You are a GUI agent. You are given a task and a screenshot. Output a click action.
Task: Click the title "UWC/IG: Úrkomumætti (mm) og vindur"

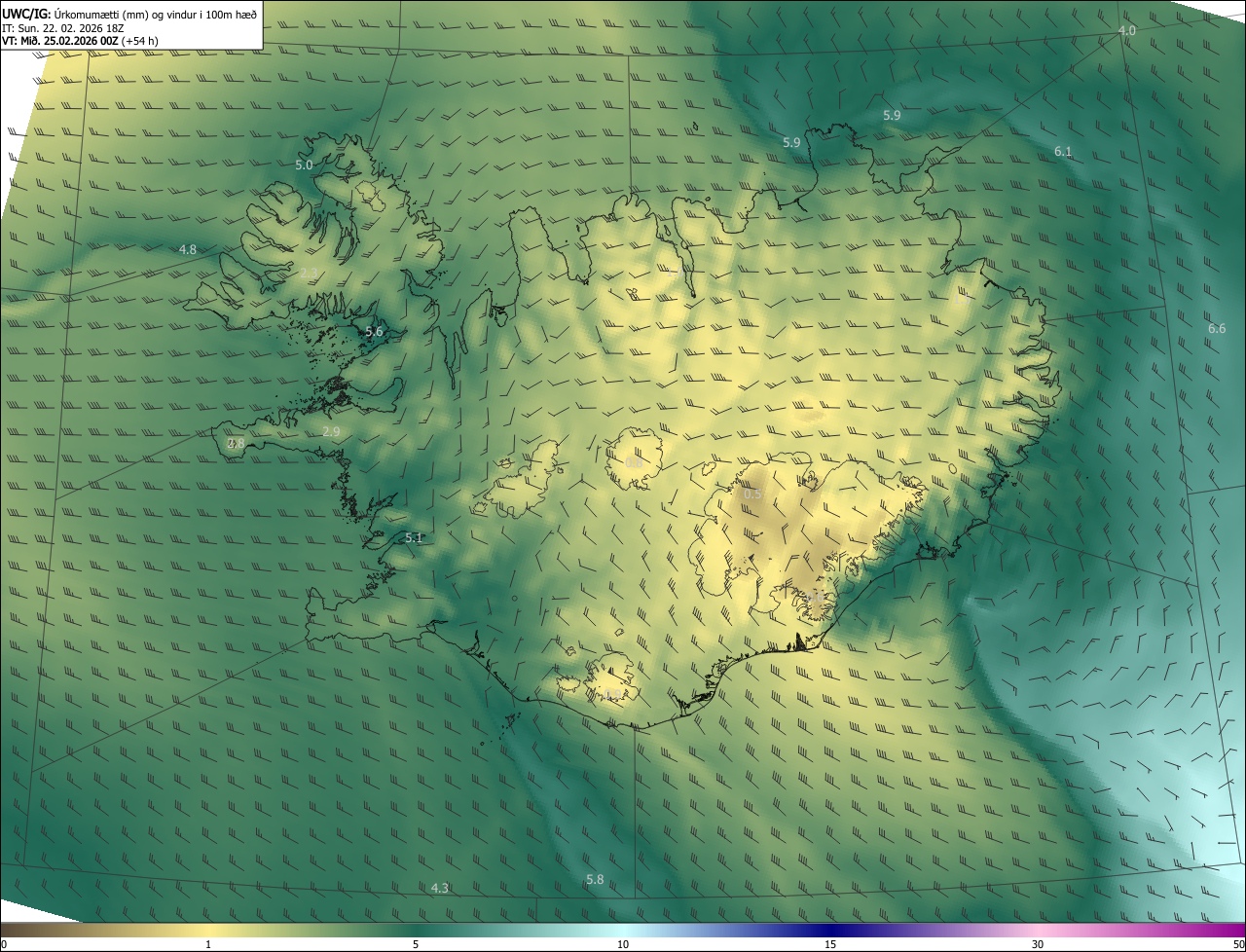[130, 14]
